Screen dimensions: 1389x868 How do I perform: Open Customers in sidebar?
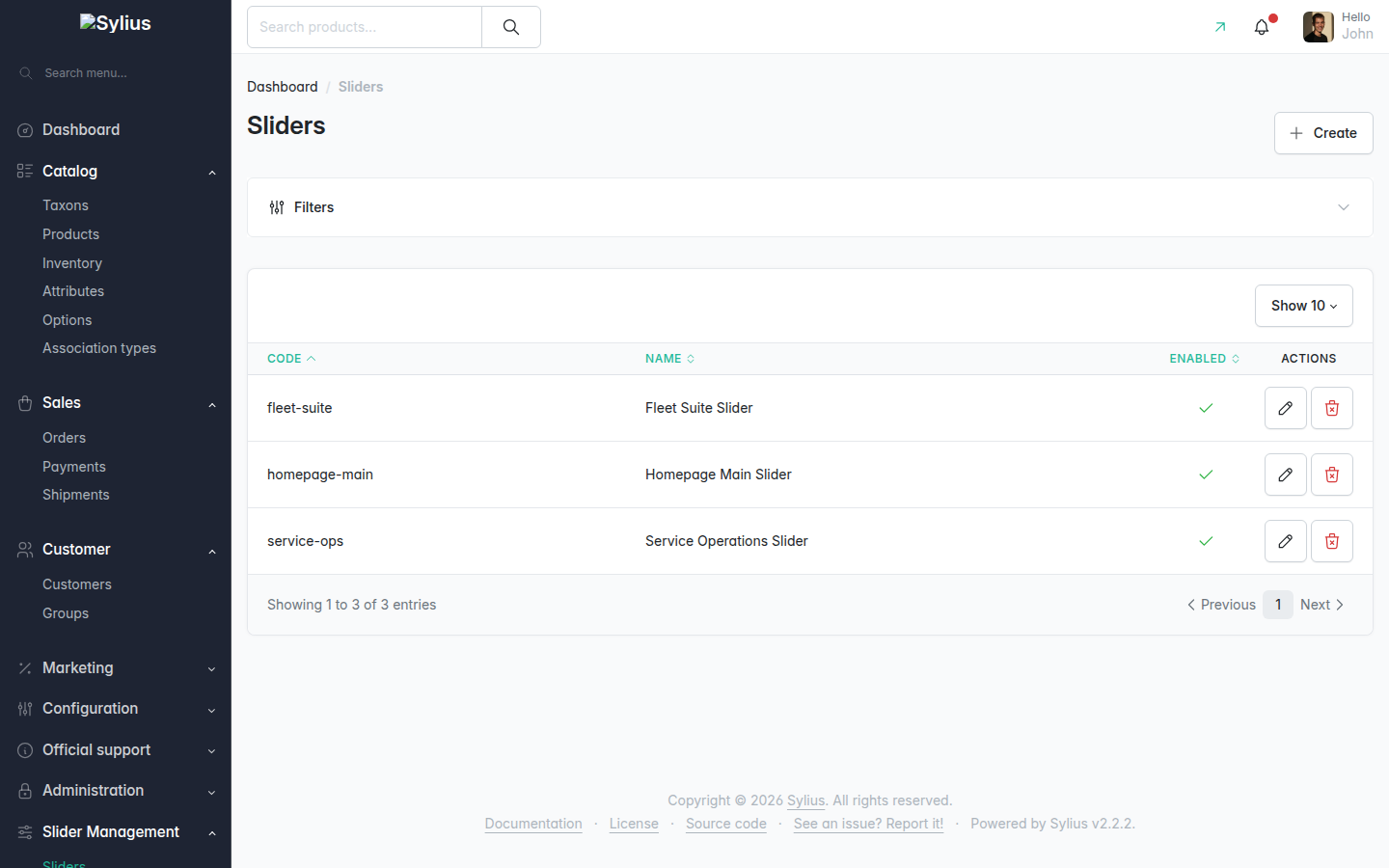pyautogui.click(x=77, y=584)
